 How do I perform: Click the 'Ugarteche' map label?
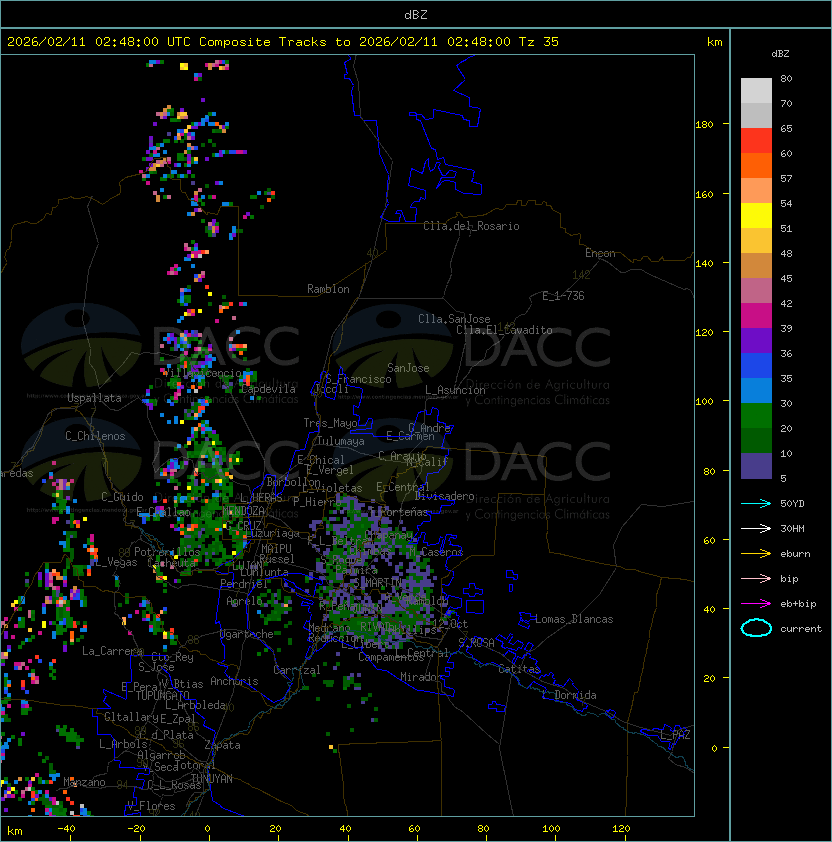(x=247, y=634)
